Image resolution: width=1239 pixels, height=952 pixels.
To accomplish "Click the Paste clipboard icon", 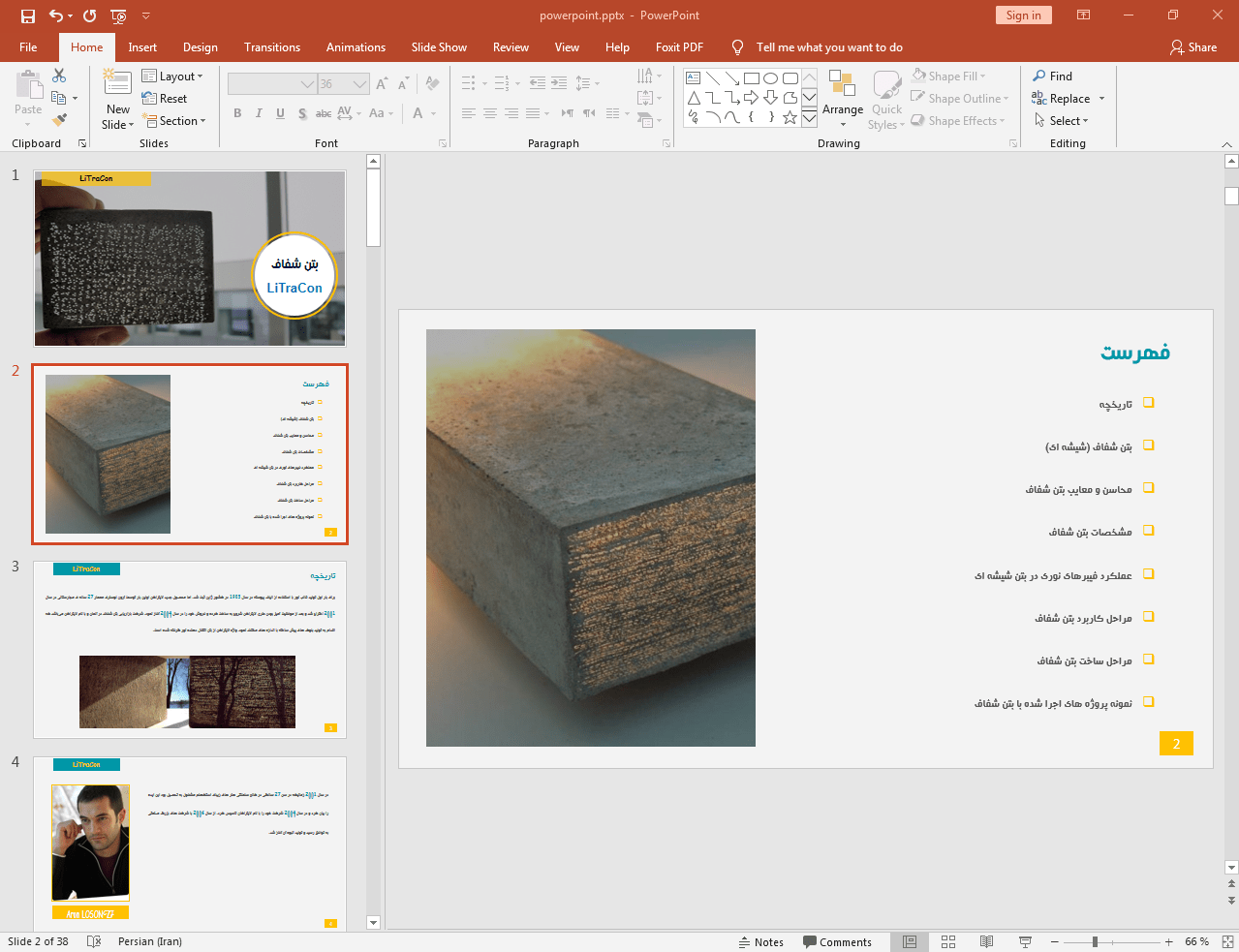I will [28, 85].
